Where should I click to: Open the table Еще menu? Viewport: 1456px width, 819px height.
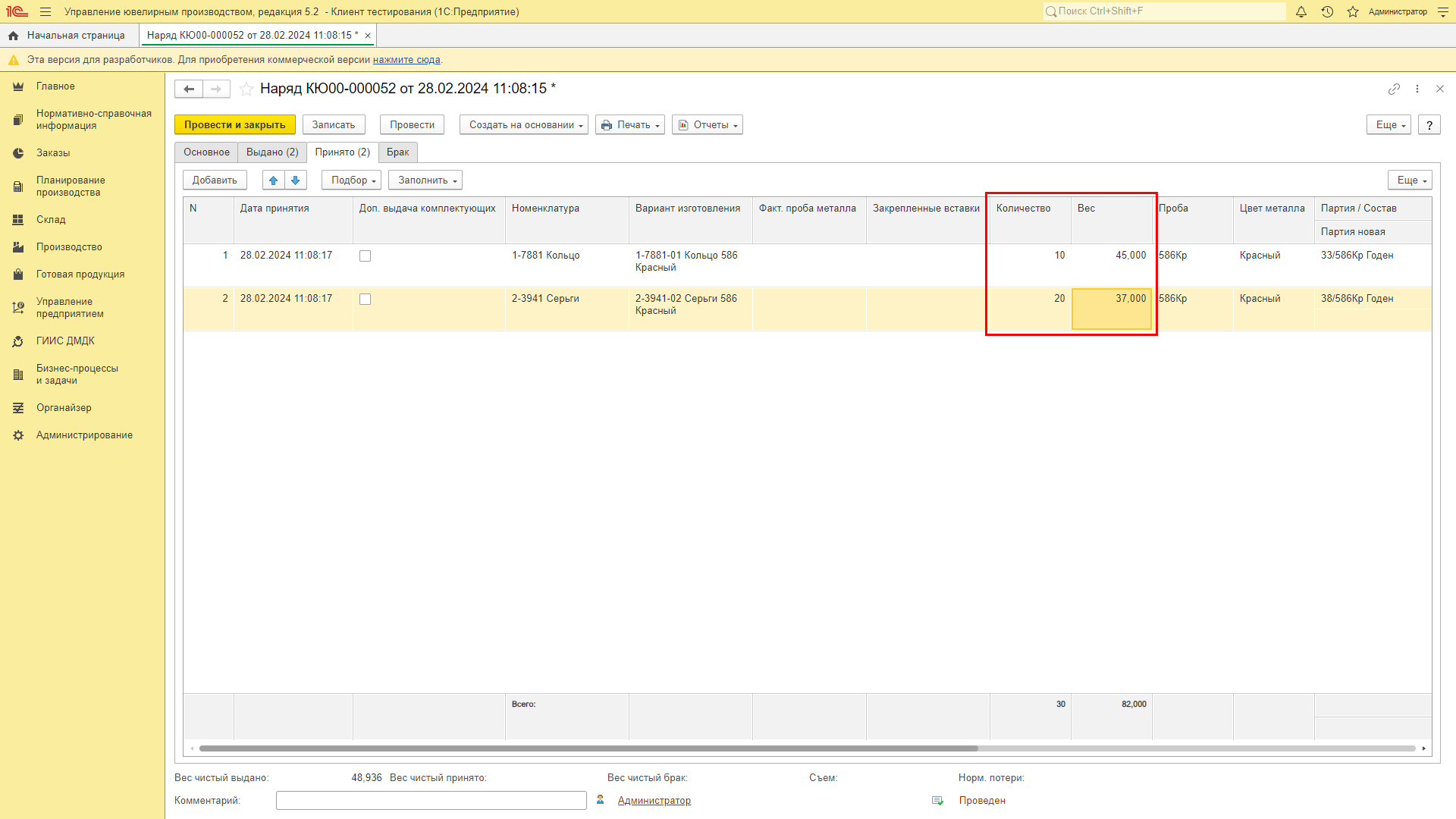pyautogui.click(x=1410, y=180)
